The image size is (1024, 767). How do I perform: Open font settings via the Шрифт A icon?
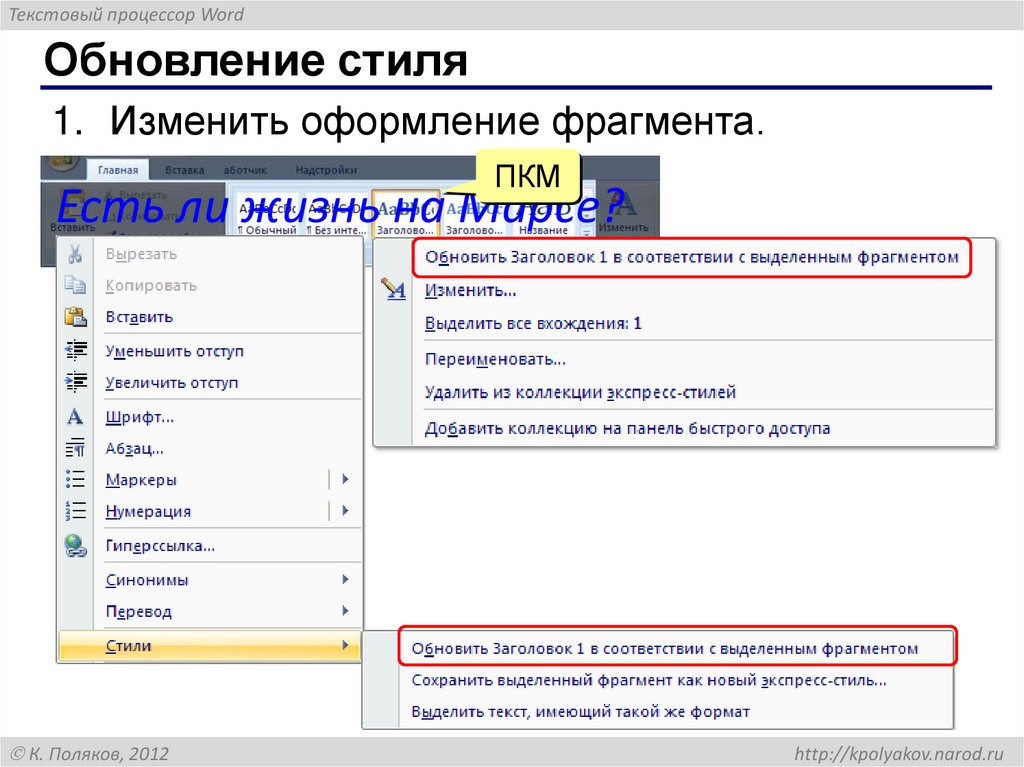point(75,415)
